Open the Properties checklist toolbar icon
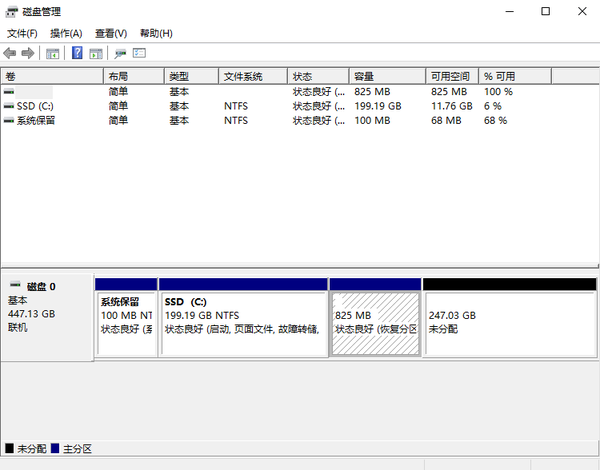This screenshot has height=470, width=600. pos(139,53)
